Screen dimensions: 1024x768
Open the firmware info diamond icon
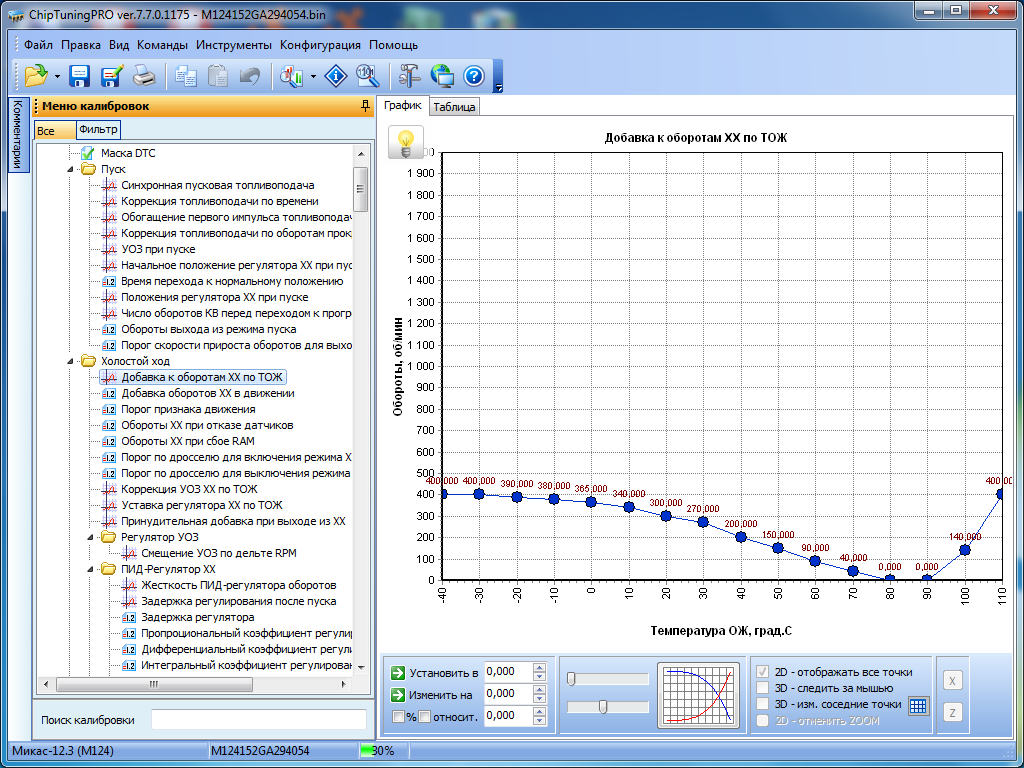click(337, 76)
